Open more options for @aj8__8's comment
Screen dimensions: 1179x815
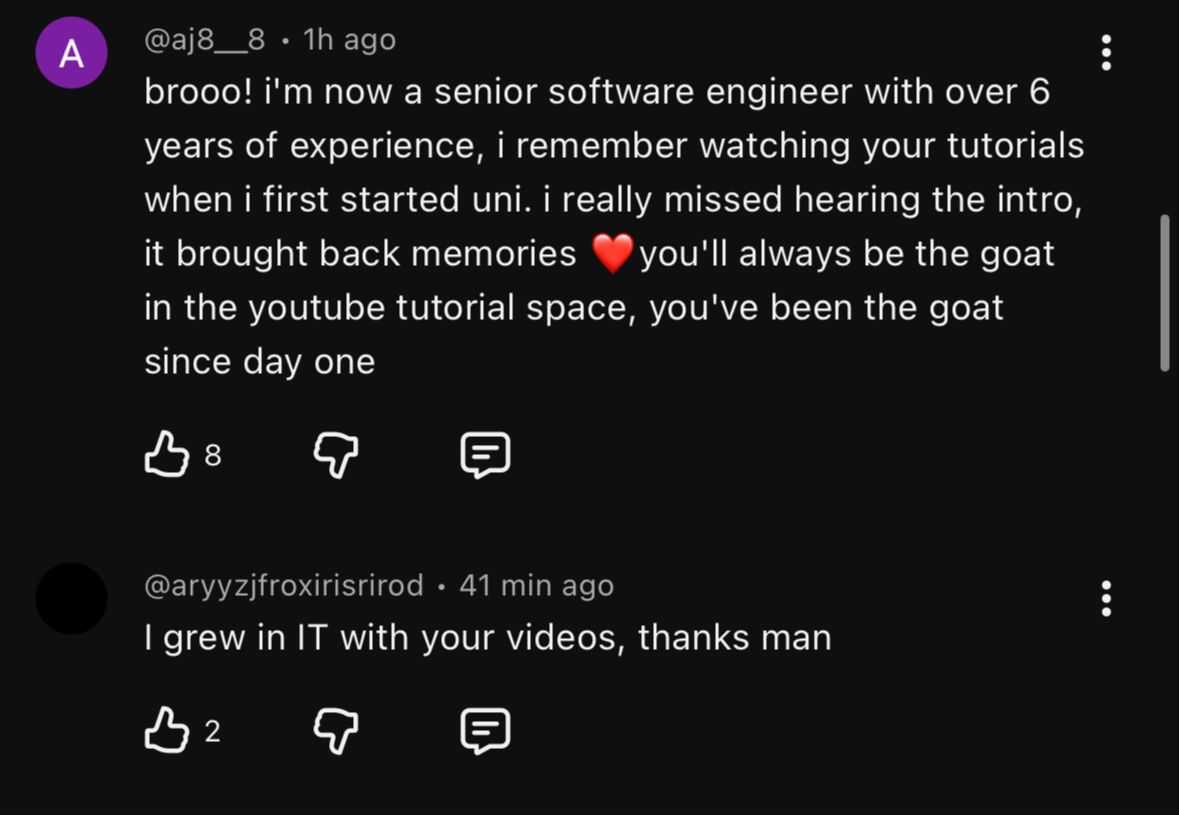tap(1106, 53)
